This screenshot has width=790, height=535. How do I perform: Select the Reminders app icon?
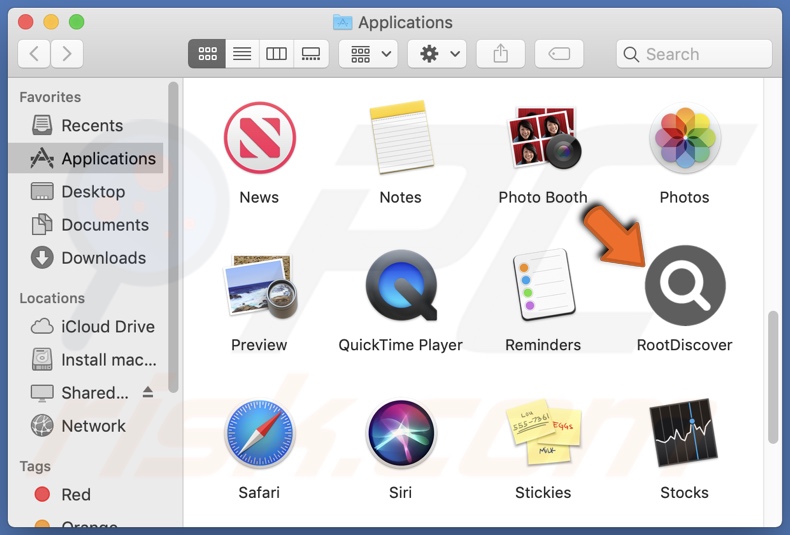(543, 286)
